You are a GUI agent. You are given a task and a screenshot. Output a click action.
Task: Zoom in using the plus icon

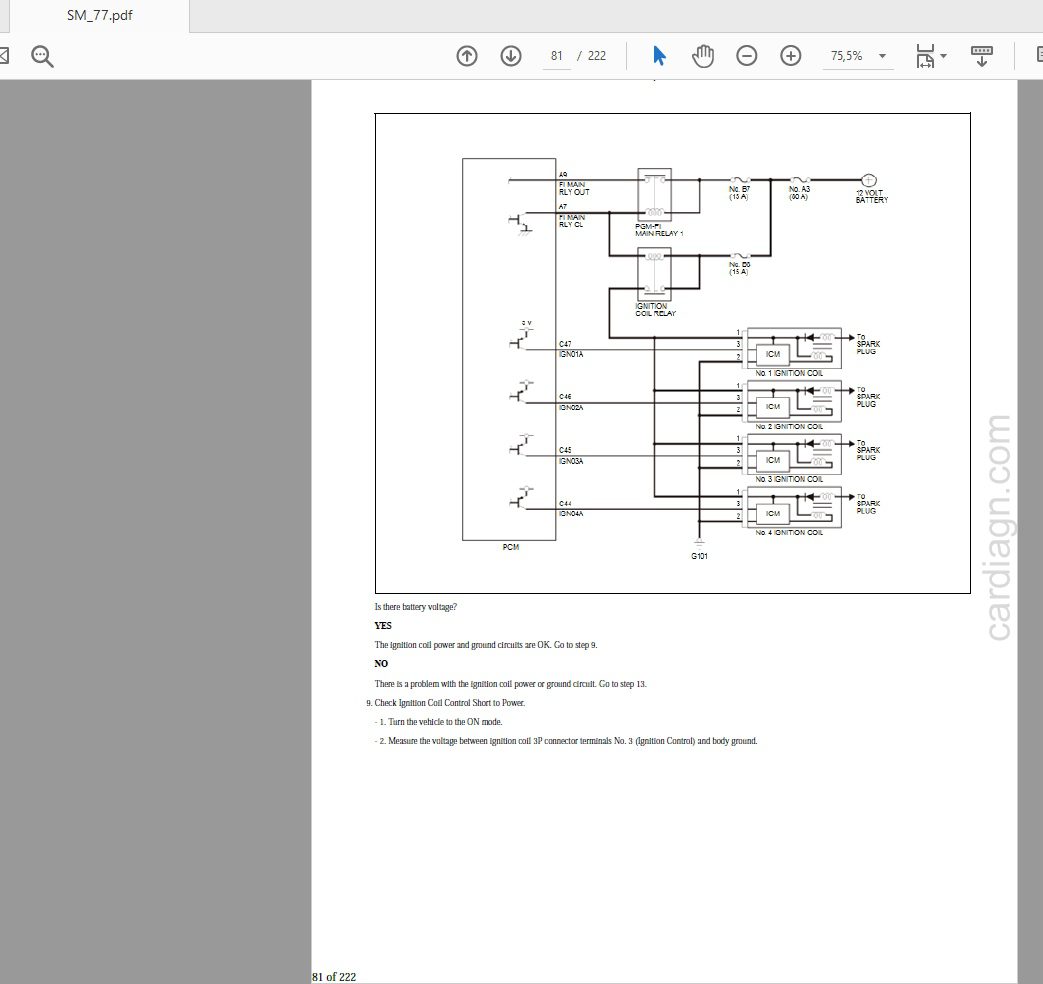tap(791, 56)
